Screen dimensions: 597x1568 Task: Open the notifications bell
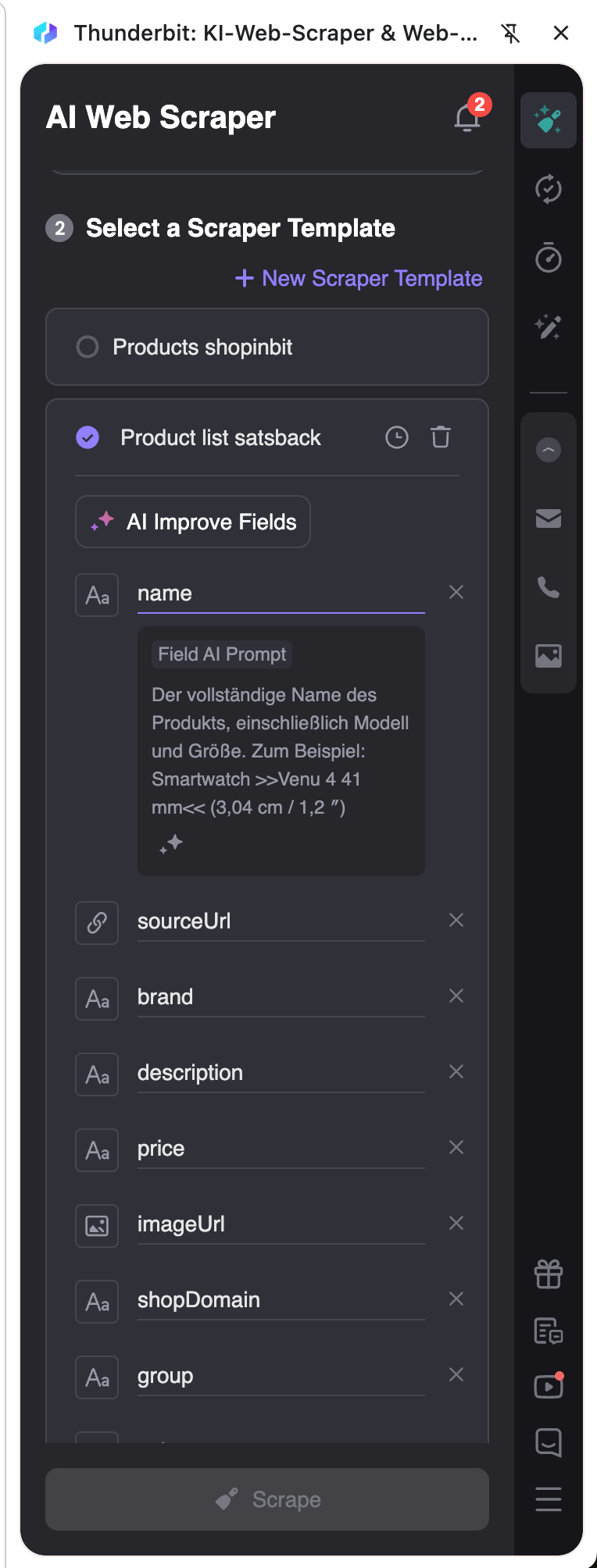pyautogui.click(x=467, y=118)
